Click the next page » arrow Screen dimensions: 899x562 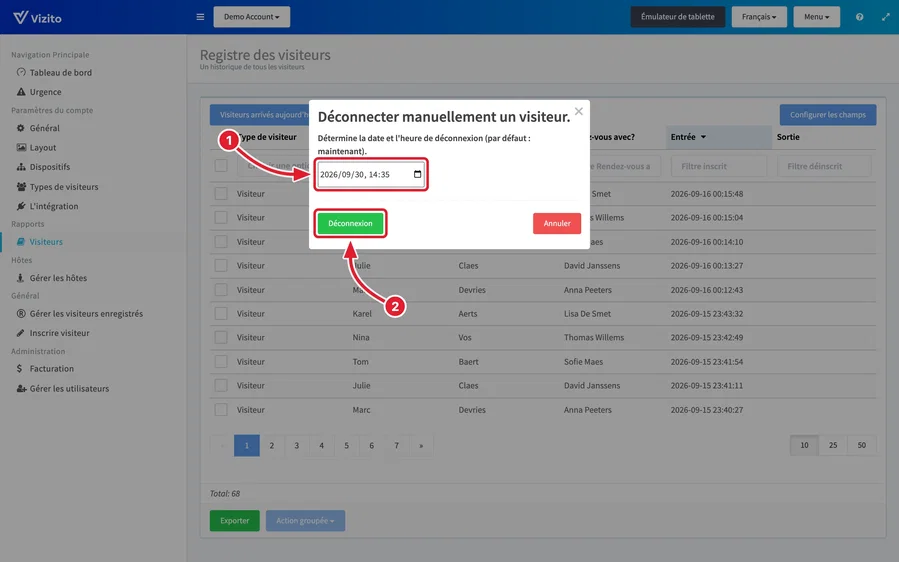coord(421,446)
